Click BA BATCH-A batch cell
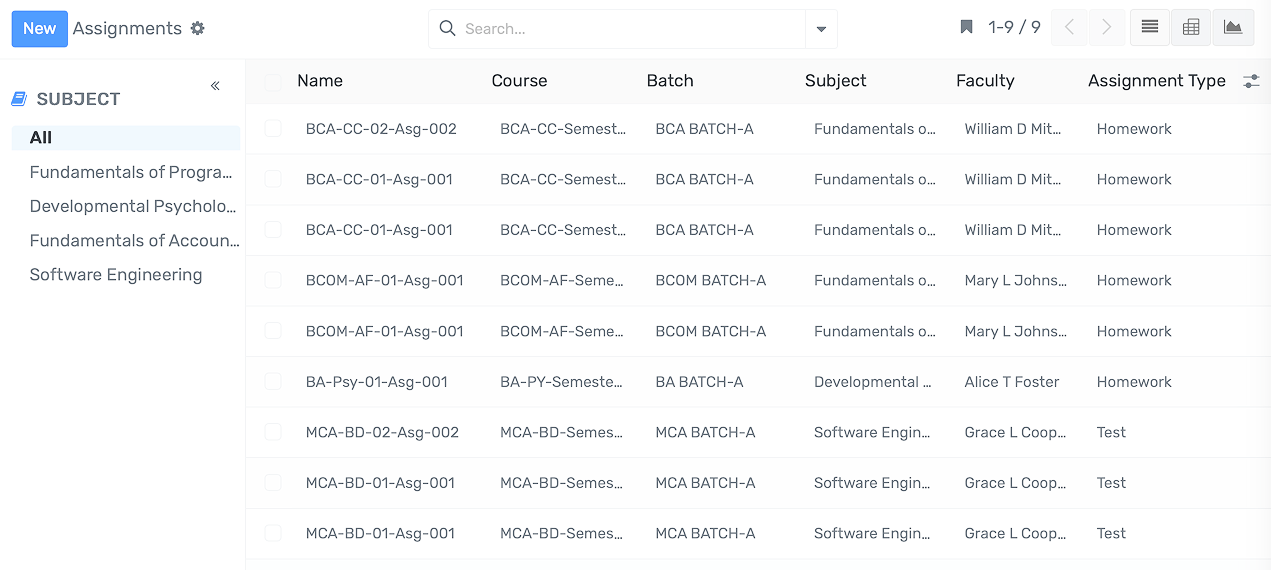This screenshot has width=1271, height=570. [699, 382]
